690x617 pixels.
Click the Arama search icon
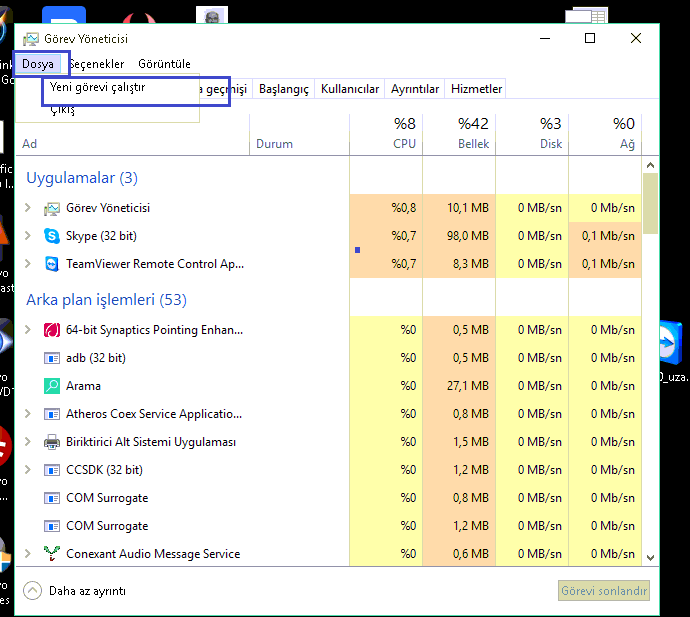coord(51,386)
